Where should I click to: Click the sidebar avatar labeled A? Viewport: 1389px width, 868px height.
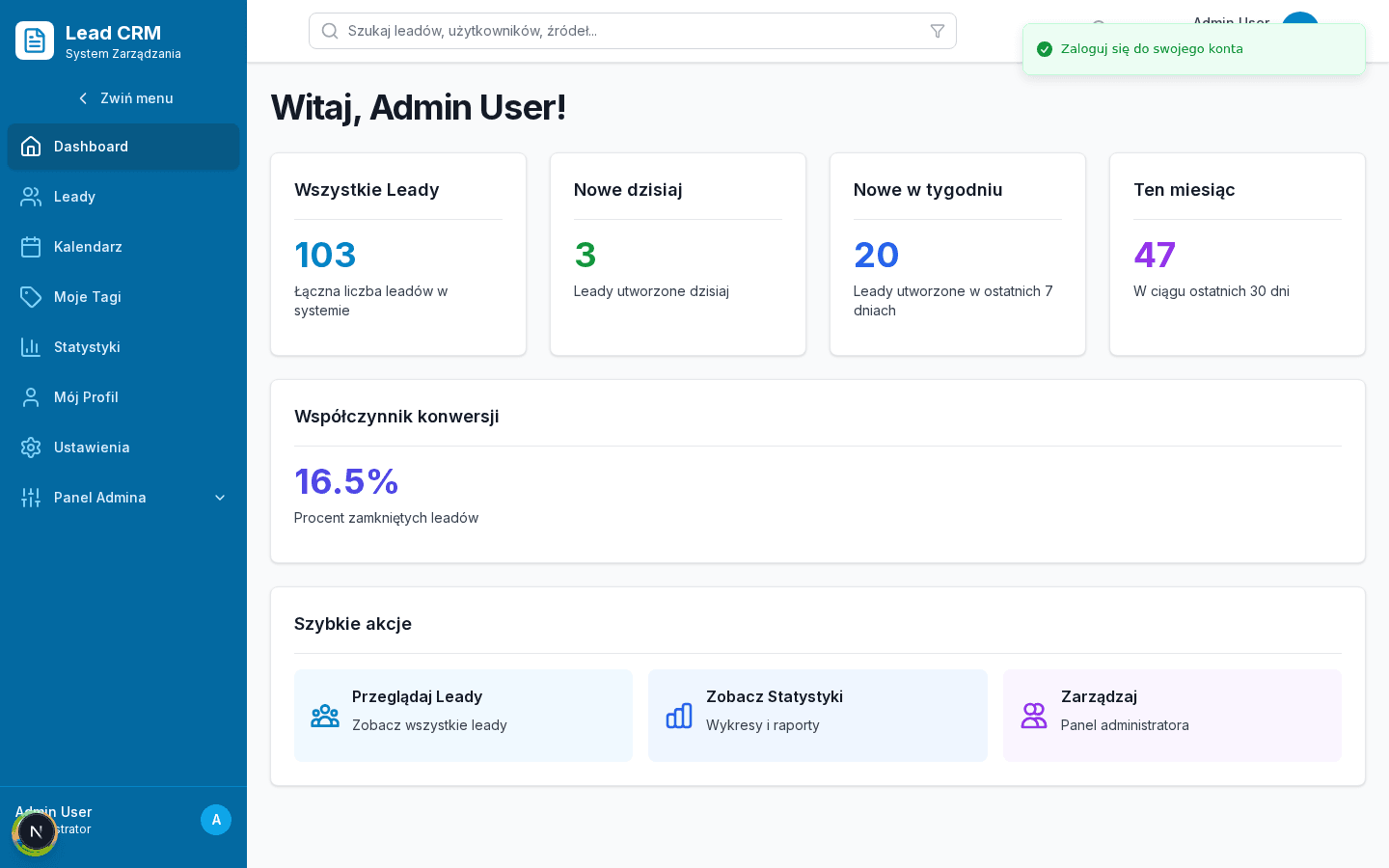click(x=216, y=820)
